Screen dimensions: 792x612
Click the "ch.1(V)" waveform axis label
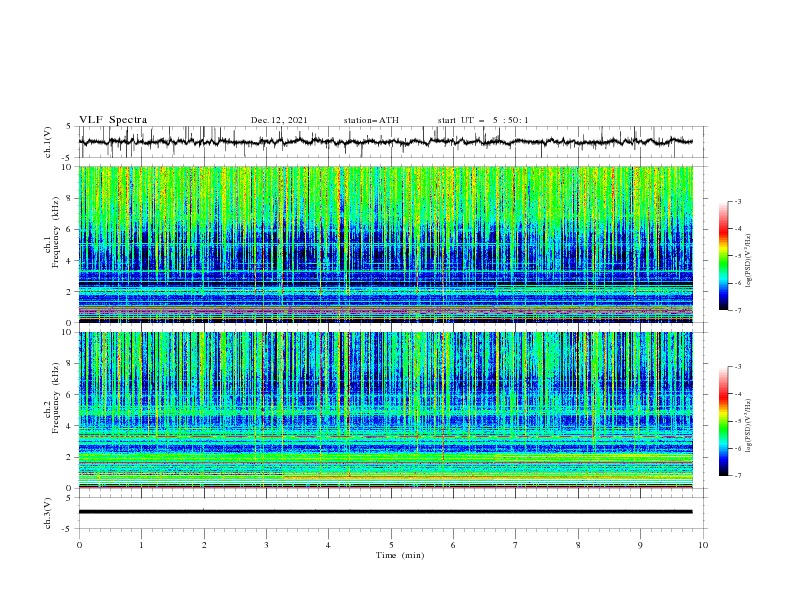(x=48, y=142)
